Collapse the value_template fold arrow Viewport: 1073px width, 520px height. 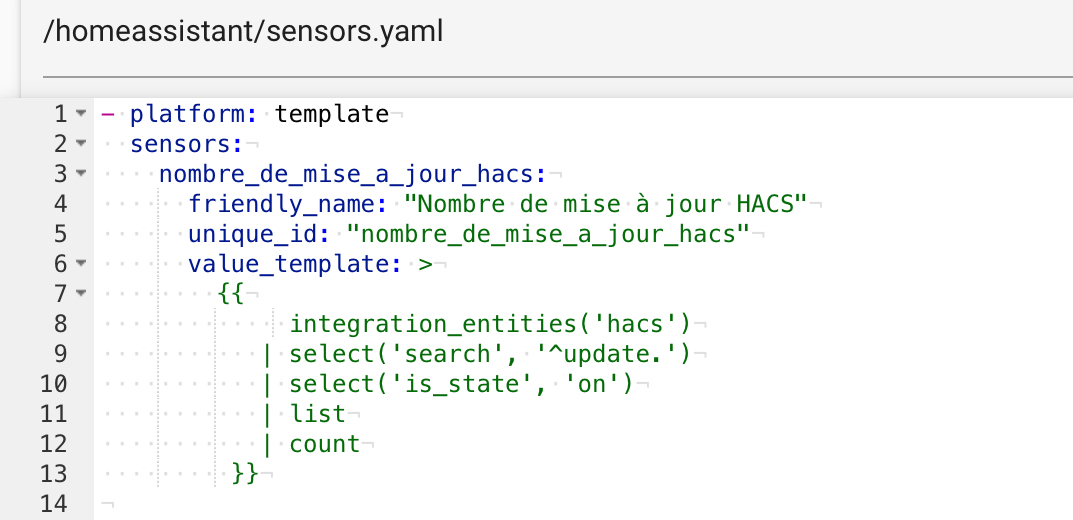[x=81, y=263]
